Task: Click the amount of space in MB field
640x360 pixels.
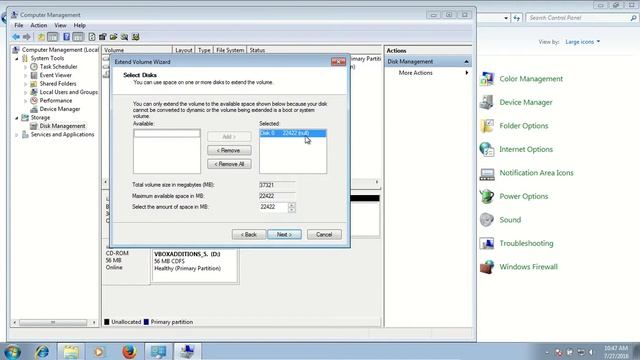Action: [273, 207]
